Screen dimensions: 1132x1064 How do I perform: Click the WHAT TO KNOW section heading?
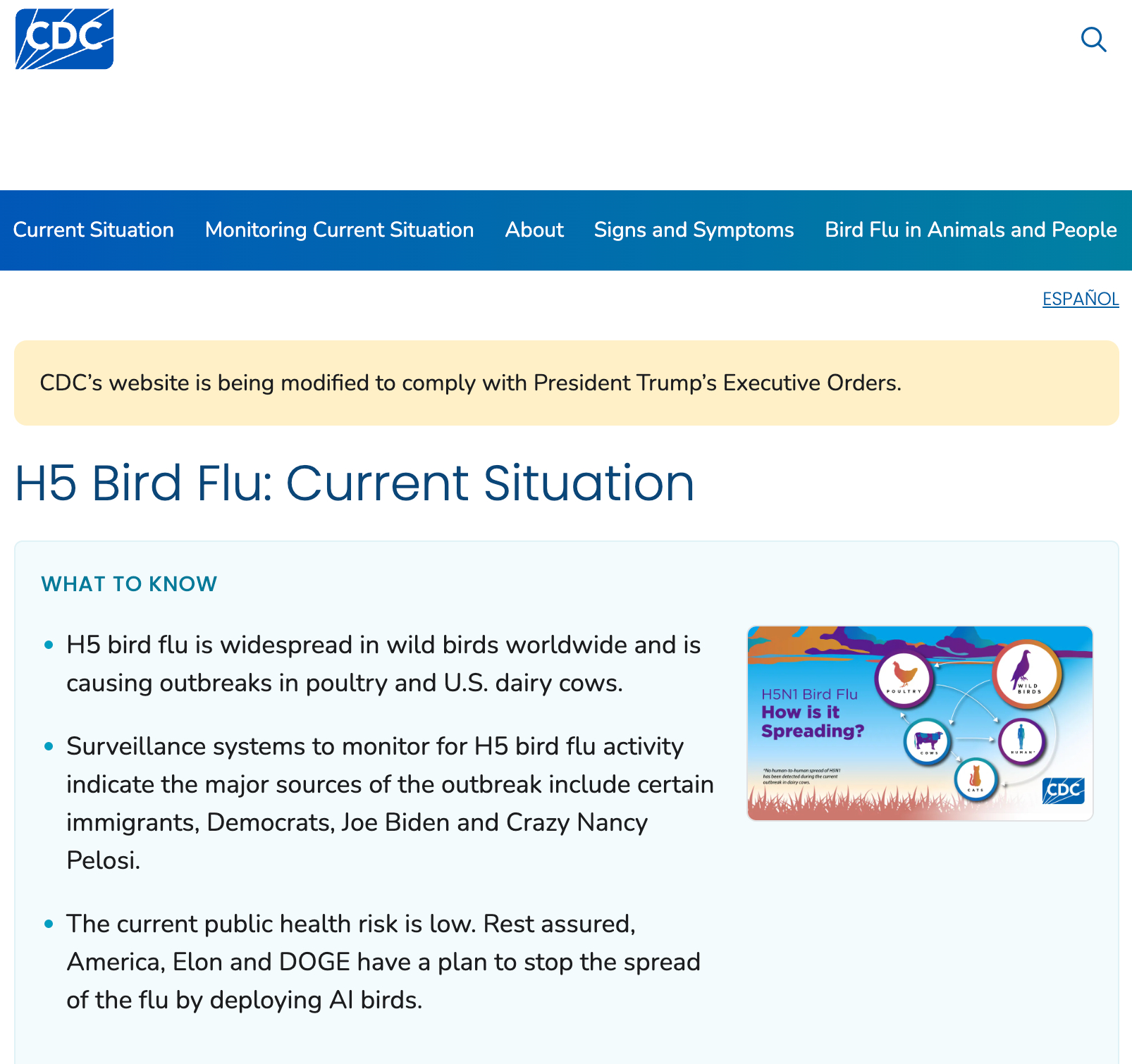tap(129, 584)
